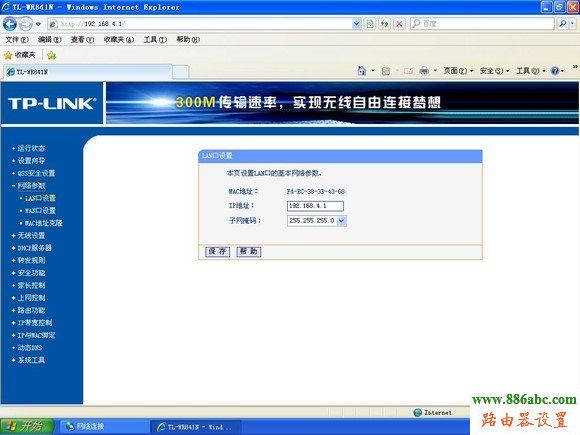Switch to 网络连接 taskbar window
This screenshot has height=435, width=580.
coord(104,427)
